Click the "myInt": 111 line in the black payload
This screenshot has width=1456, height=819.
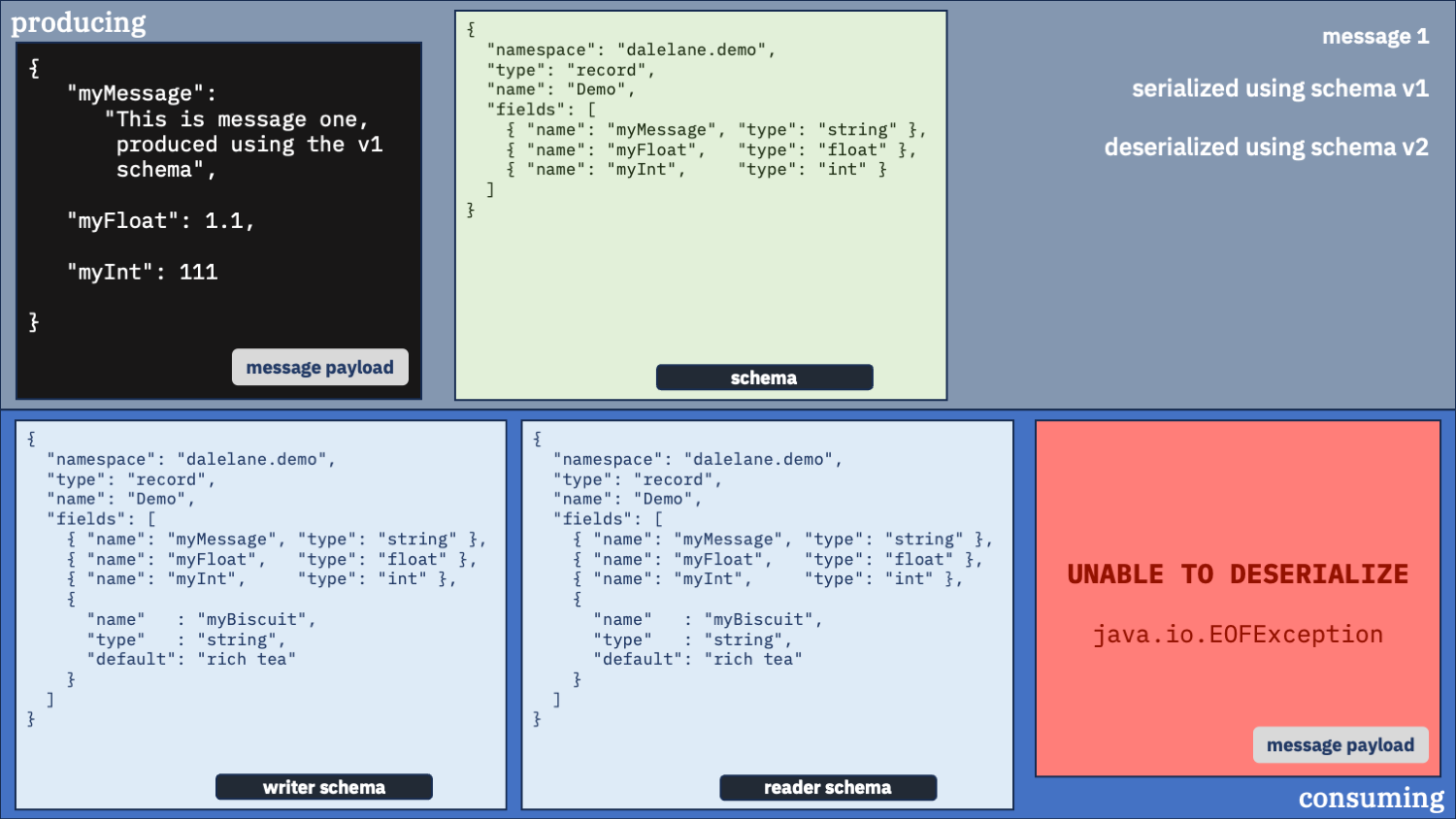tap(142, 273)
